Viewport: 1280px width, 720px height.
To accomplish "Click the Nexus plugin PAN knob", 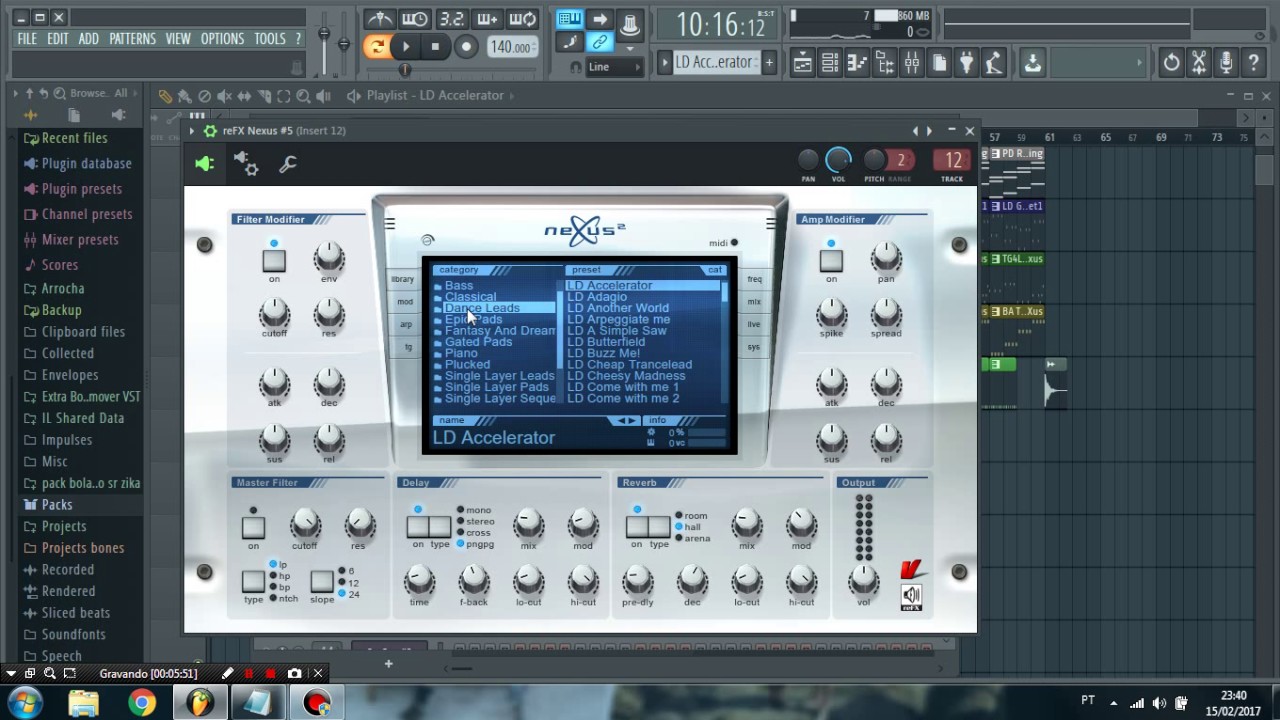I will tap(808, 160).
